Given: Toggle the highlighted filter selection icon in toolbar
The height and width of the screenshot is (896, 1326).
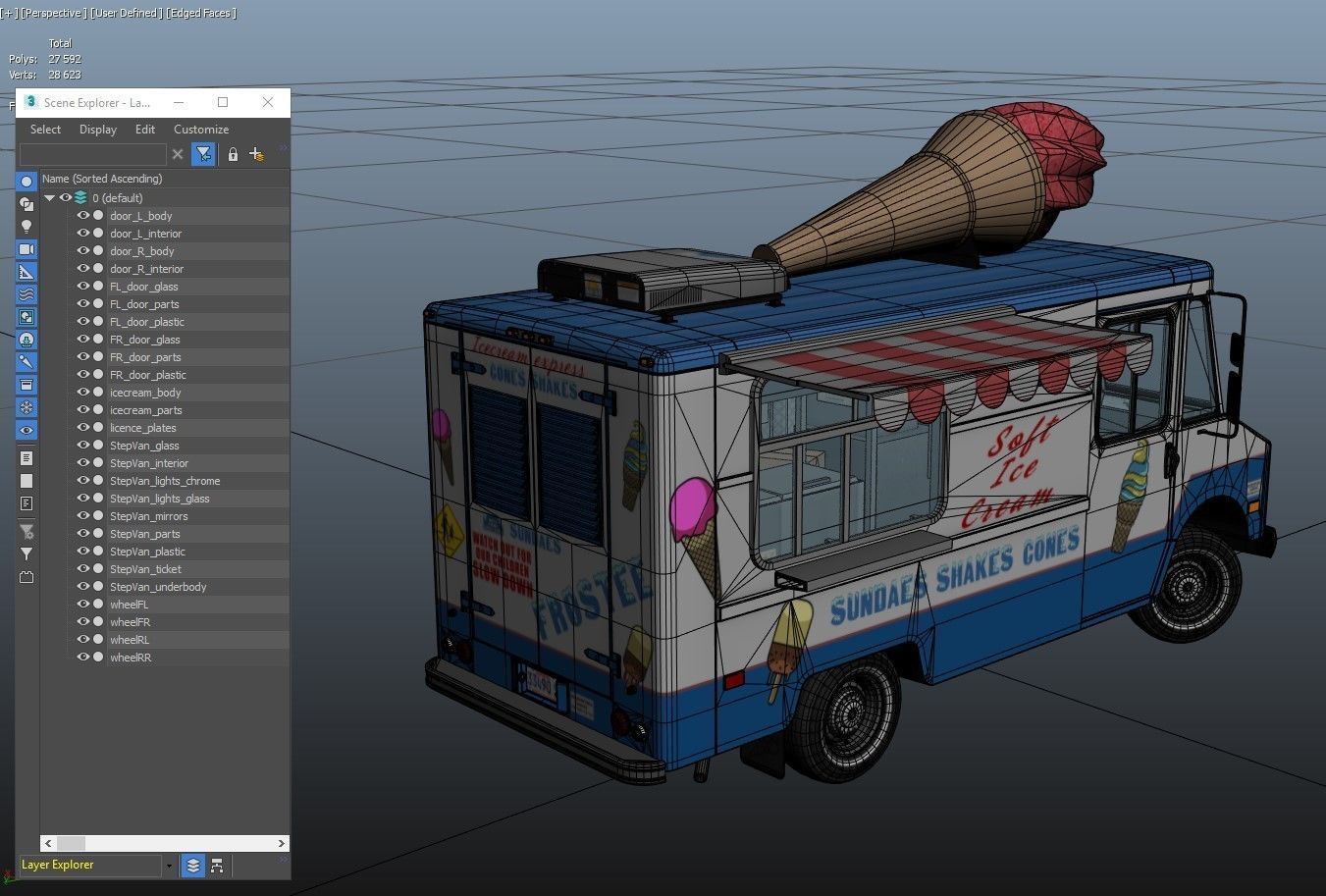Looking at the screenshot, I should click(x=203, y=154).
